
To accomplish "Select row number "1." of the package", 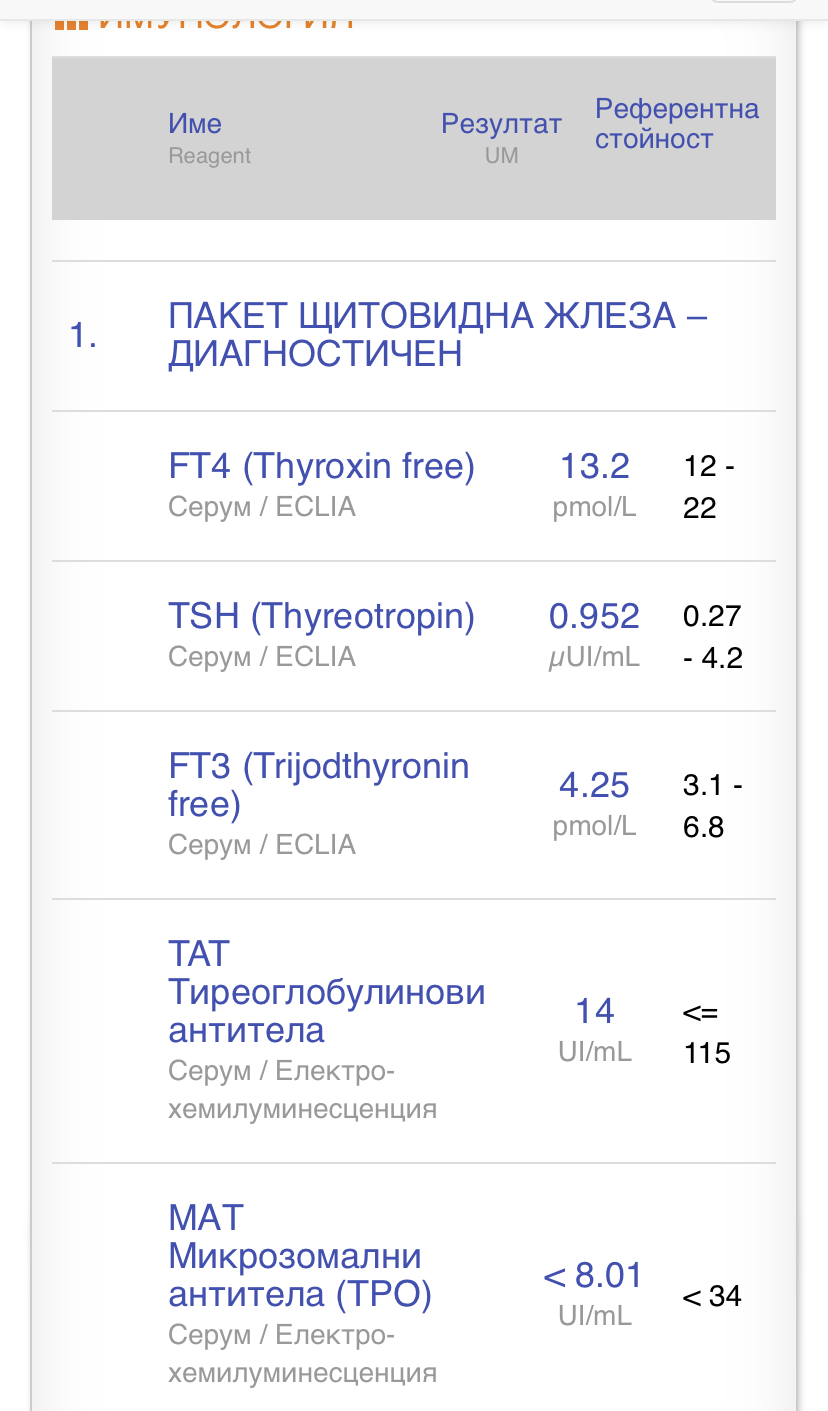I will click(x=83, y=335).
